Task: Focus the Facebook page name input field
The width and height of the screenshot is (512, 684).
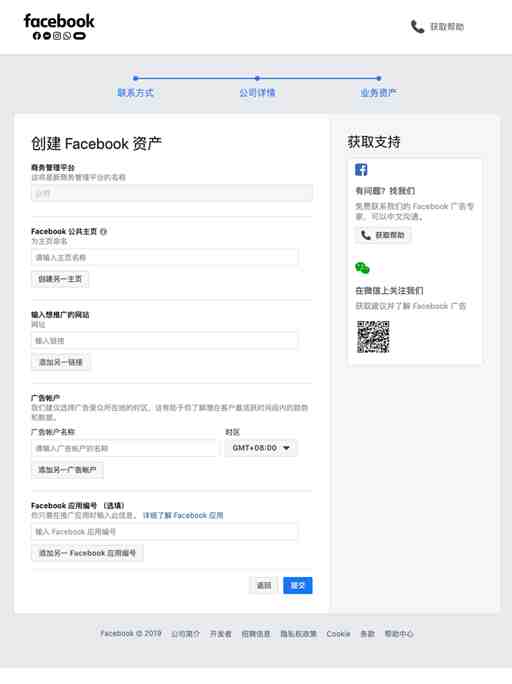Action: 164,257
